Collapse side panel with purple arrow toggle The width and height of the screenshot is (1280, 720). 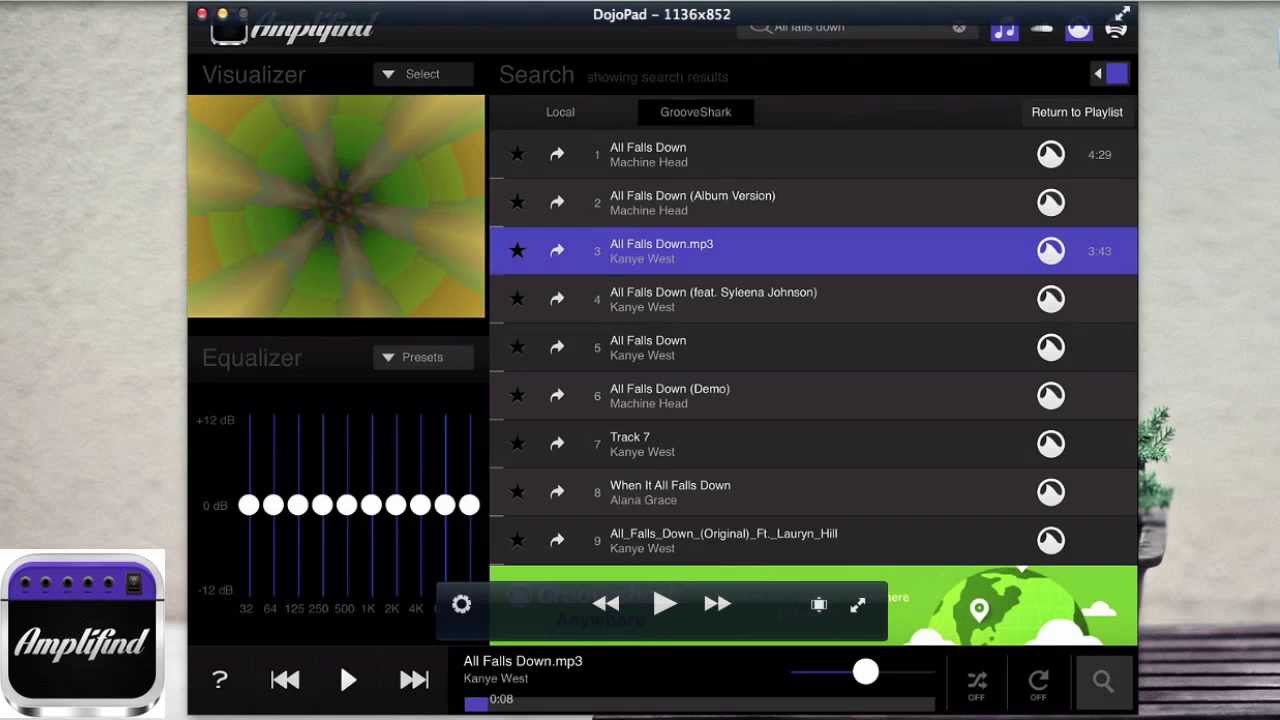click(x=1110, y=74)
